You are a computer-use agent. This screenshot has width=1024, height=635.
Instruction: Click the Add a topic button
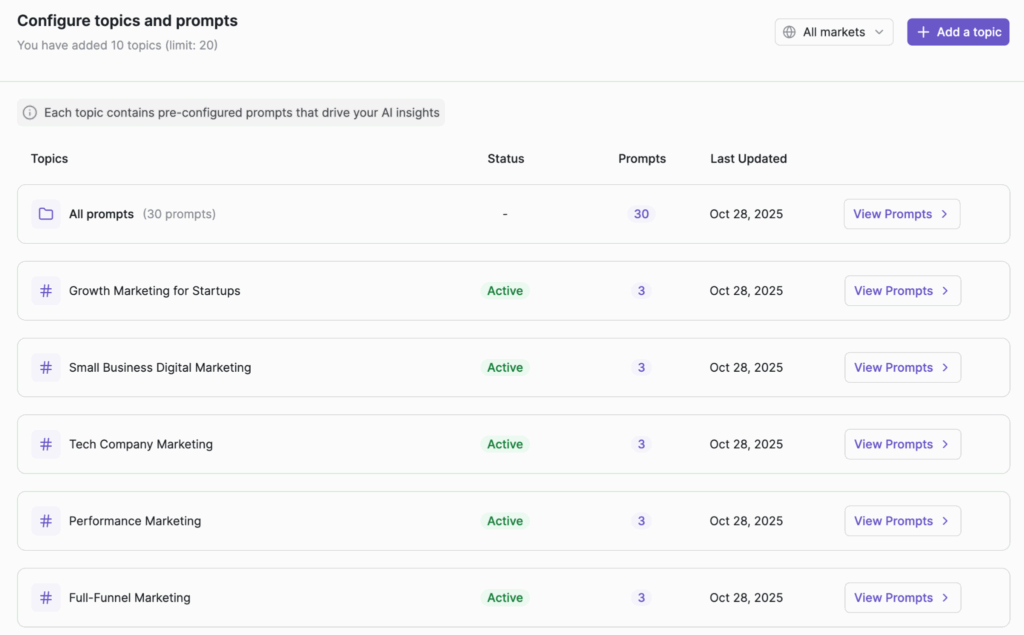tap(958, 32)
